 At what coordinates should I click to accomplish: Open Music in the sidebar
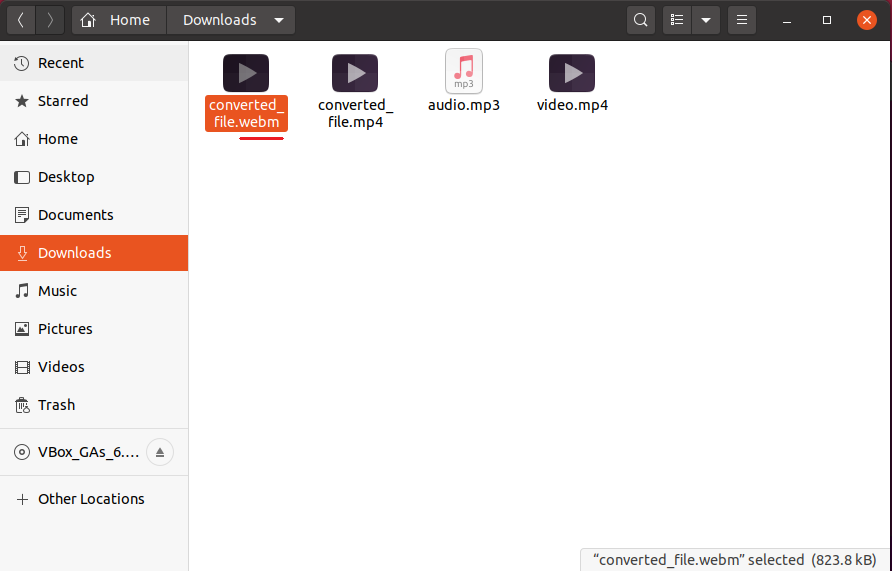(94, 291)
